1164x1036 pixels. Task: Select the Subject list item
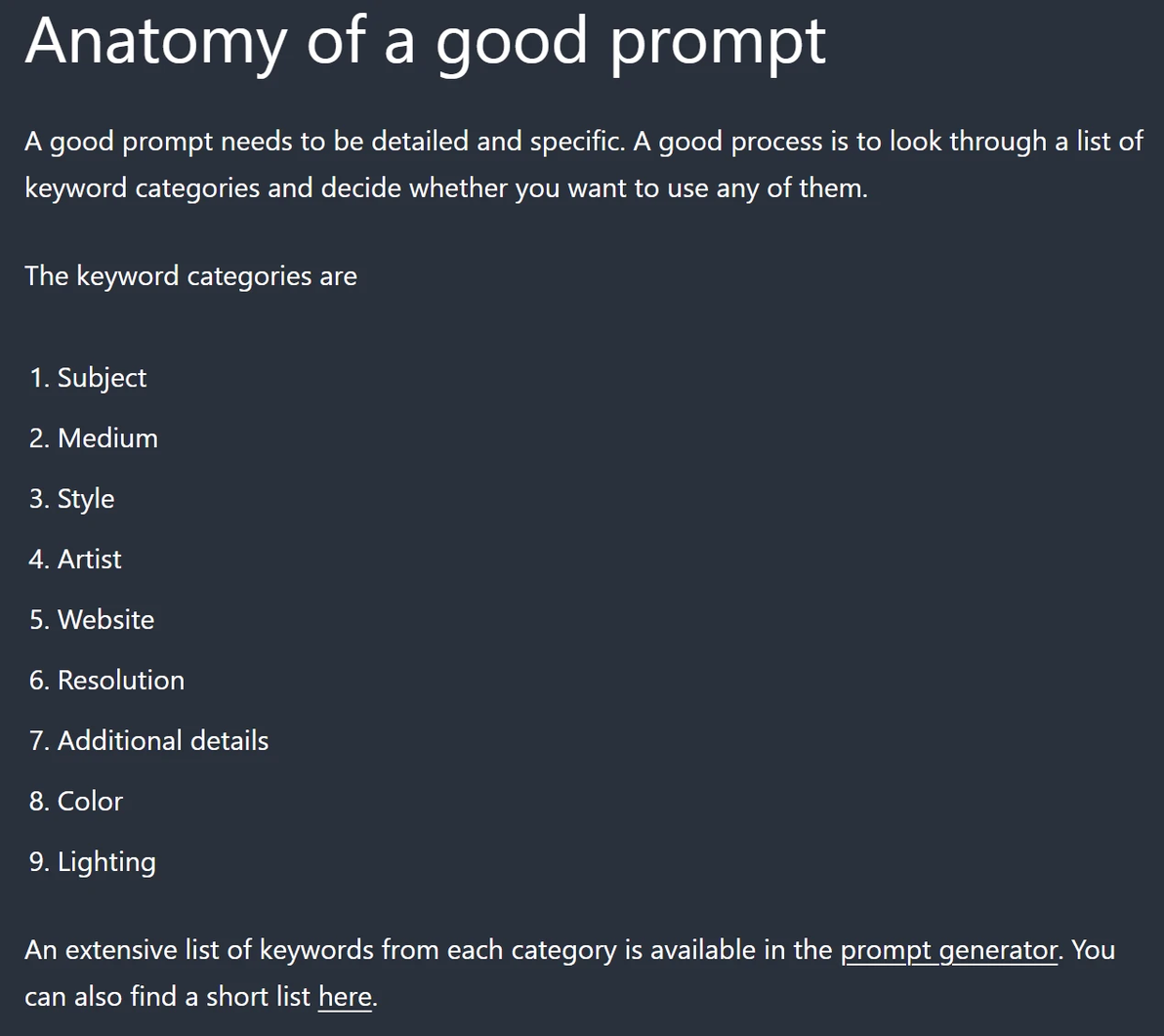coord(102,378)
